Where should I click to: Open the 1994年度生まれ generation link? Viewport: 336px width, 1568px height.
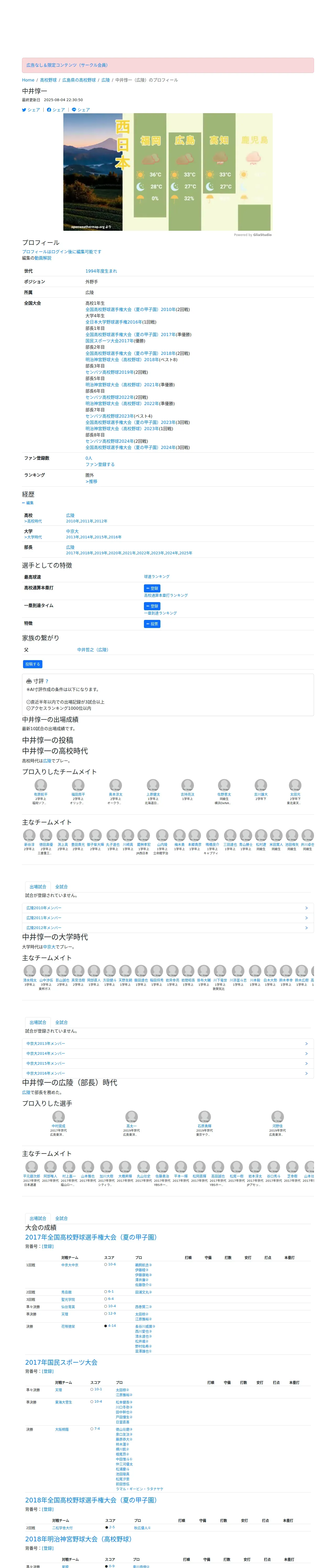pyautogui.click(x=101, y=271)
